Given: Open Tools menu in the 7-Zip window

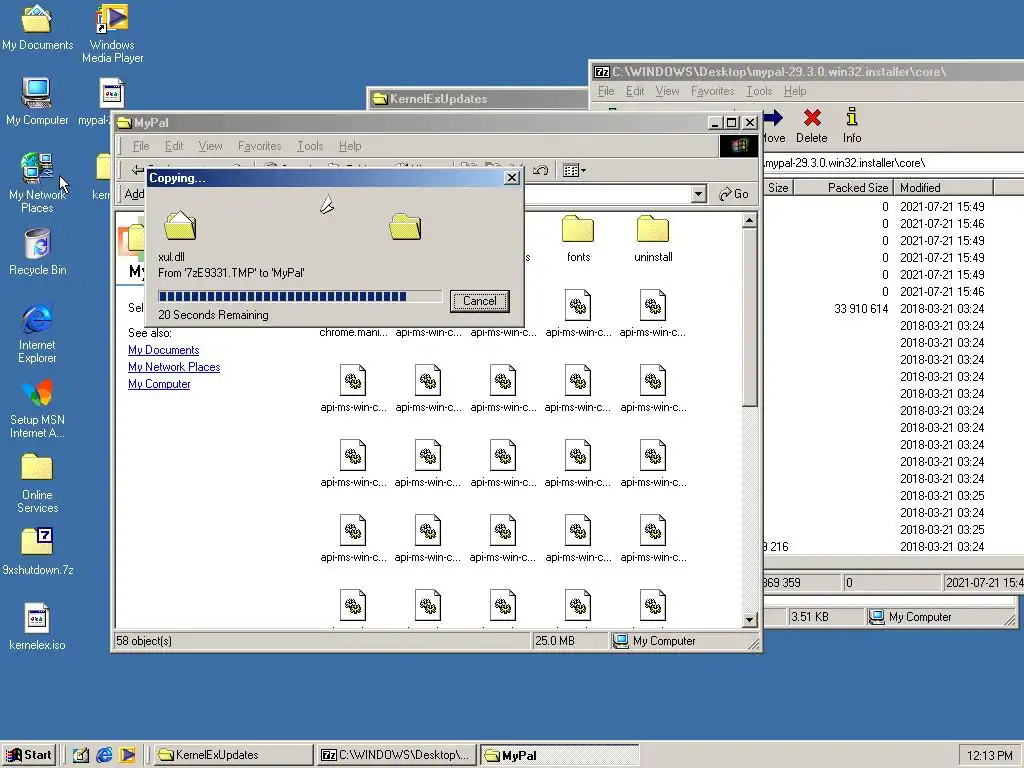Looking at the screenshot, I should pos(759,91).
